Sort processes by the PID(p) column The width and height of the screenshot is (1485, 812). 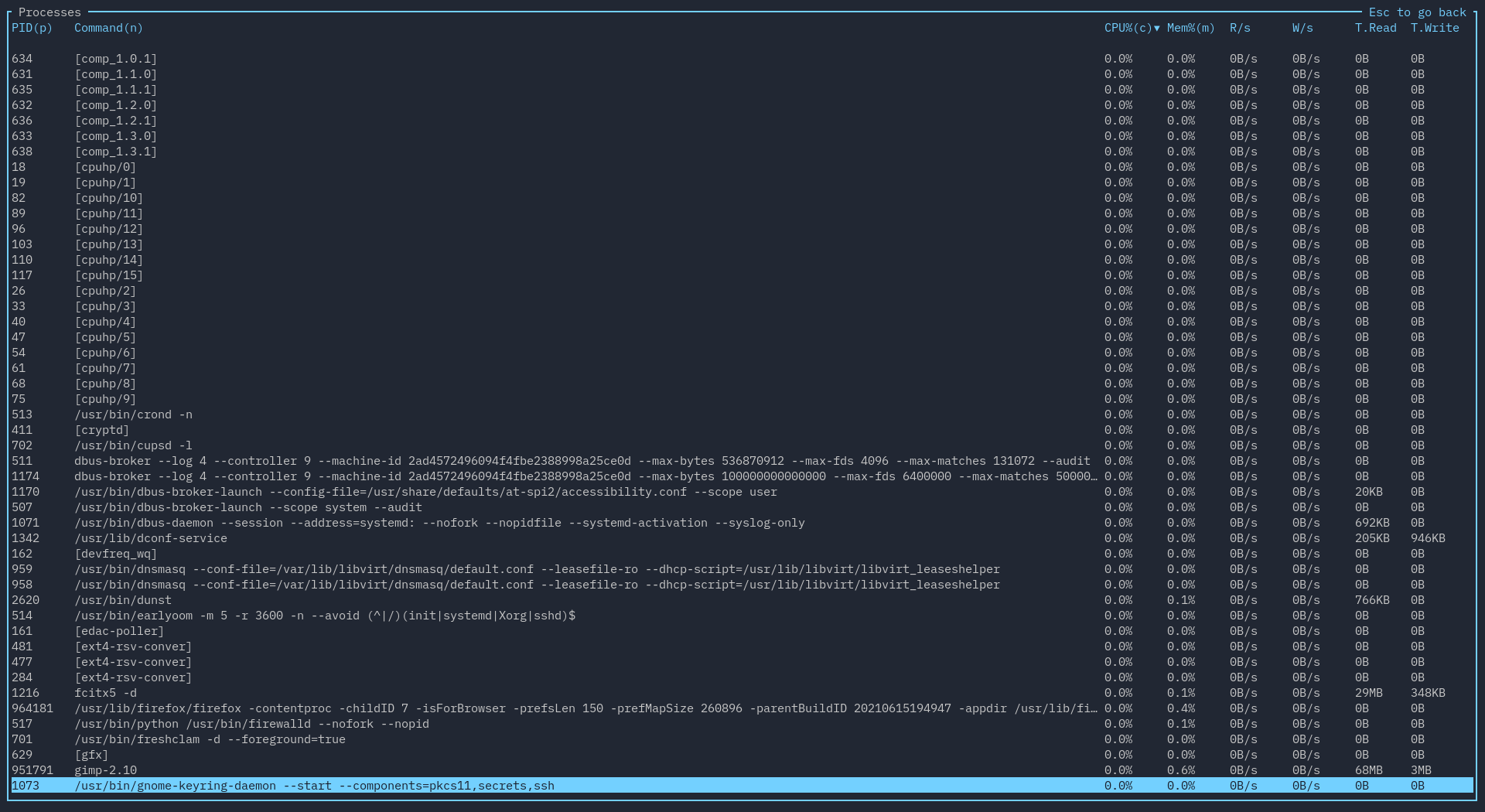pyautogui.click(x=31, y=28)
